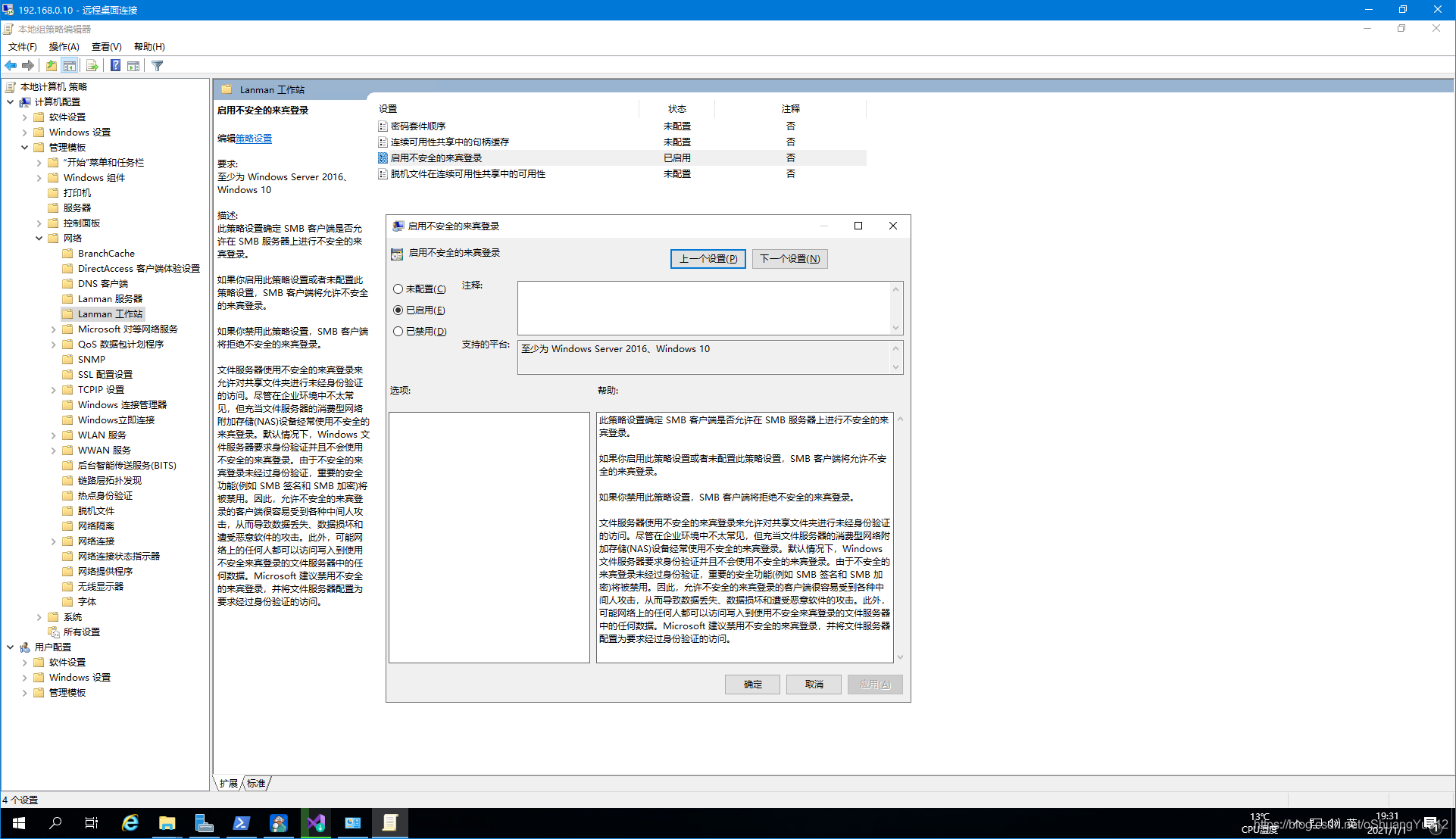Open the 操作(A) menu
1456x839 pixels.
tap(64, 47)
